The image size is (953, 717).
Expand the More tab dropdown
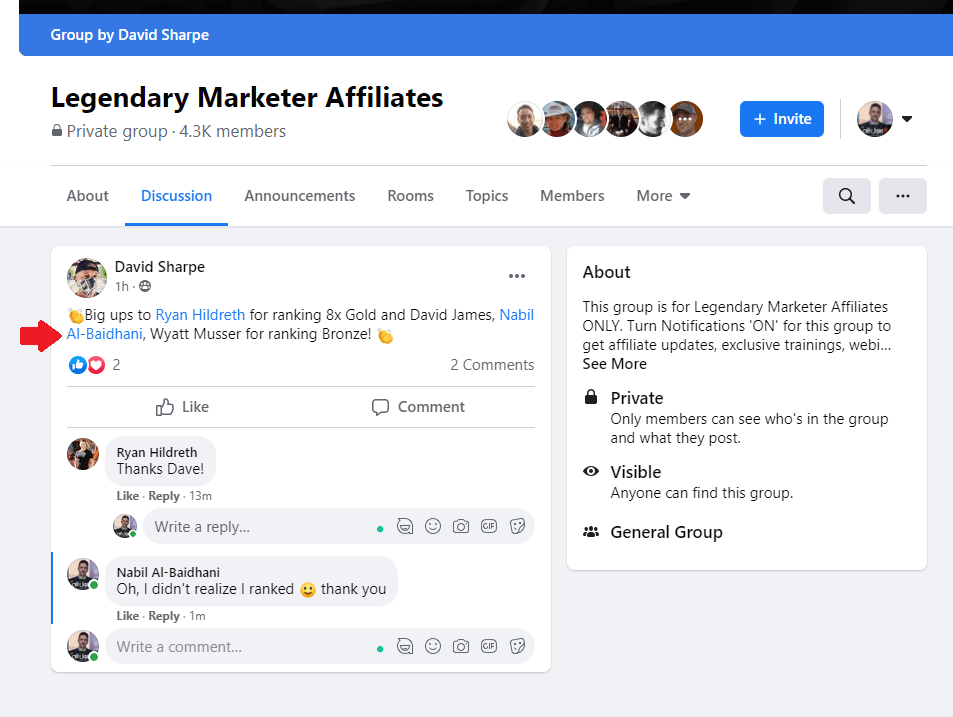tap(663, 196)
